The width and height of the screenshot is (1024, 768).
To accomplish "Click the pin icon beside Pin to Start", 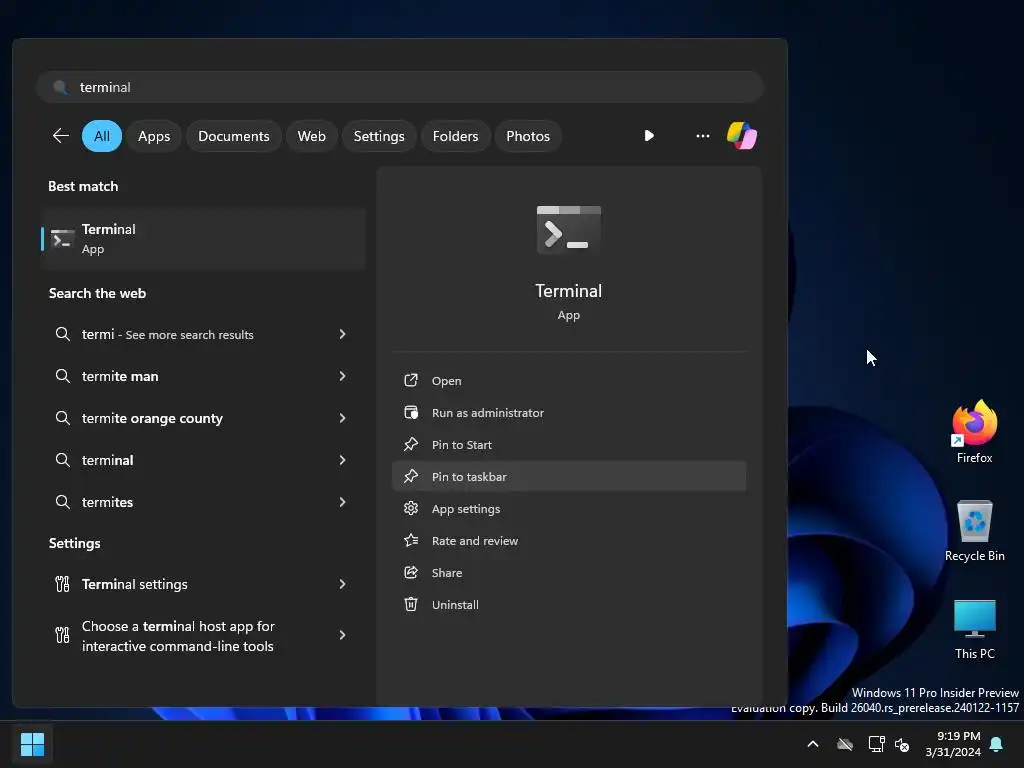I will pyautogui.click(x=411, y=445).
